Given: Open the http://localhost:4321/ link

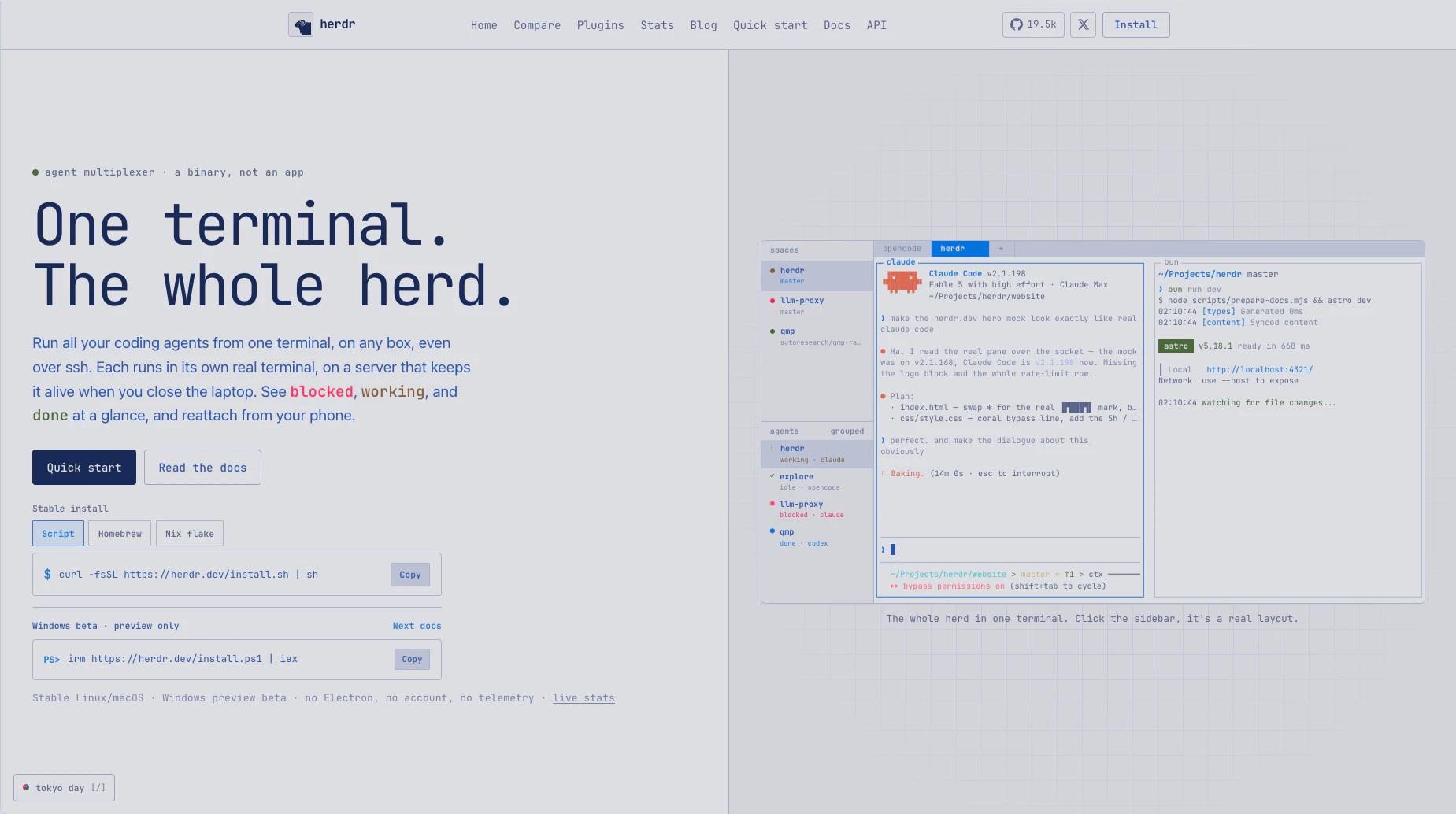Looking at the screenshot, I should coord(1259,369).
